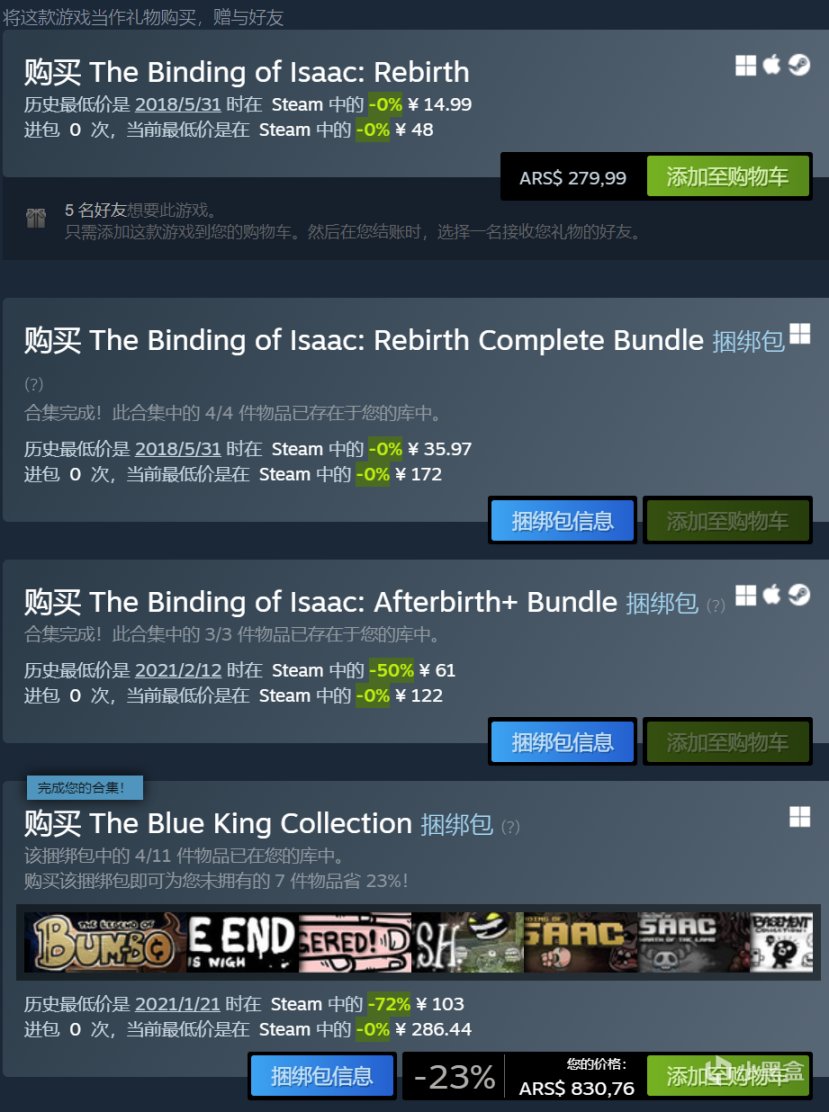
Task: Click the question mark next to Afterbirth+ Bundle
Action: tap(716, 606)
